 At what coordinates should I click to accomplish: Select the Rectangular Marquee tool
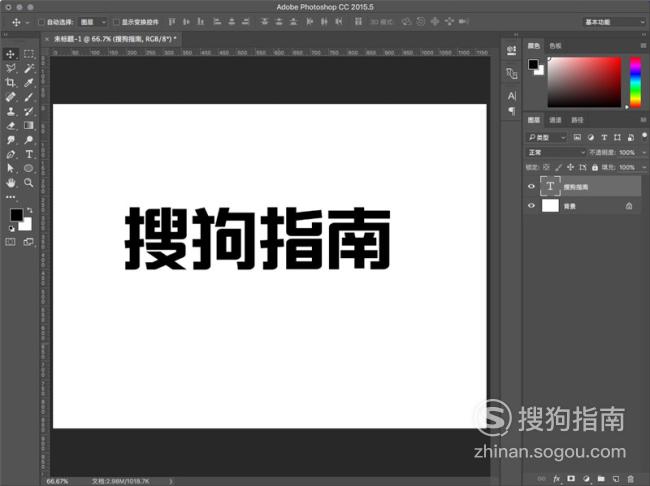29,54
